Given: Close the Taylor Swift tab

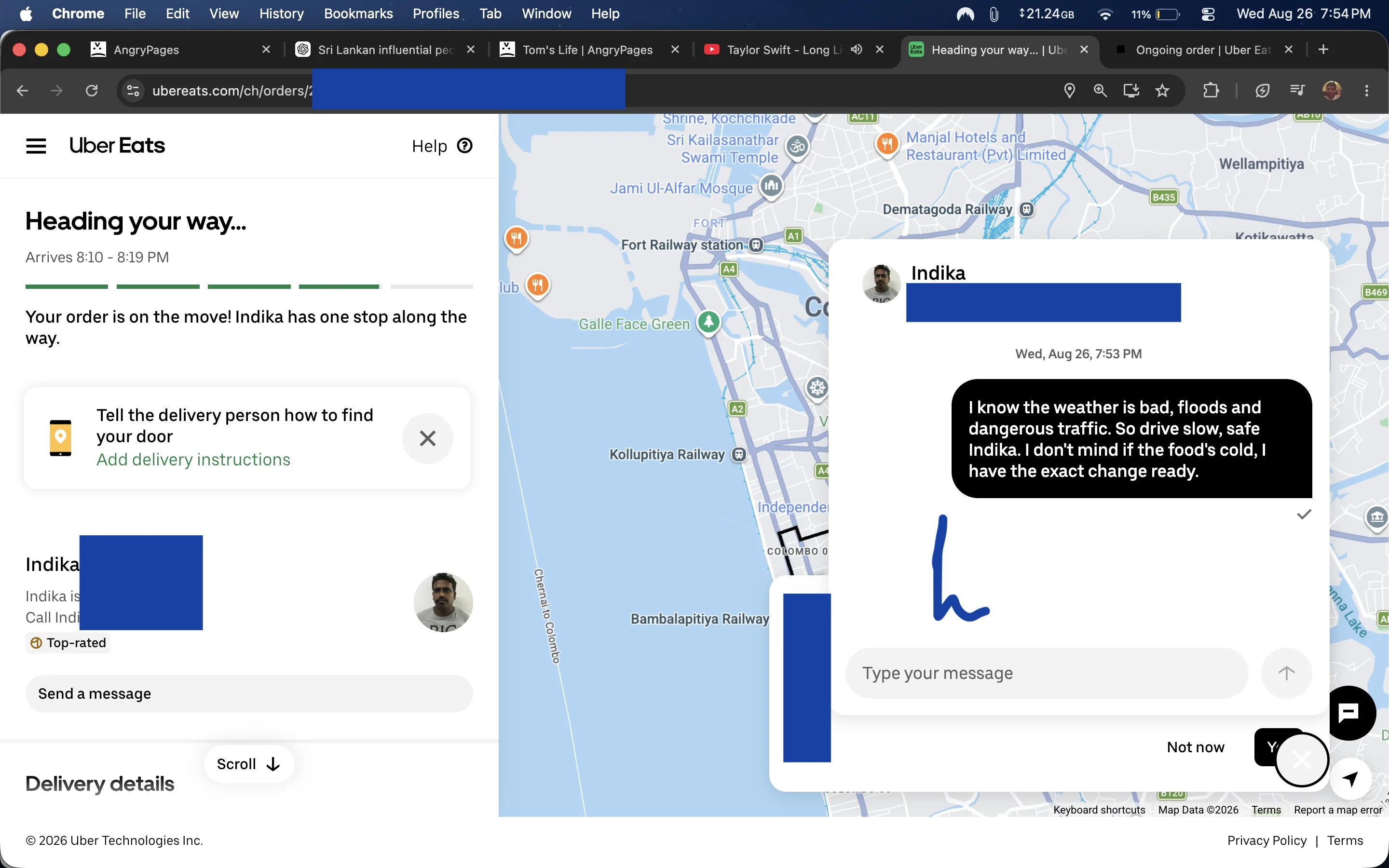Looking at the screenshot, I should [879, 49].
